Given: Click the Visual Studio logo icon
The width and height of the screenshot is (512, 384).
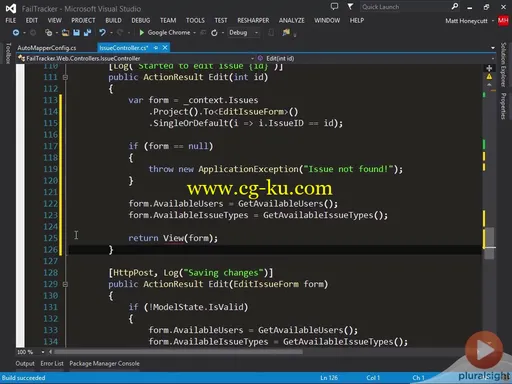Looking at the screenshot, I should click(10, 8).
